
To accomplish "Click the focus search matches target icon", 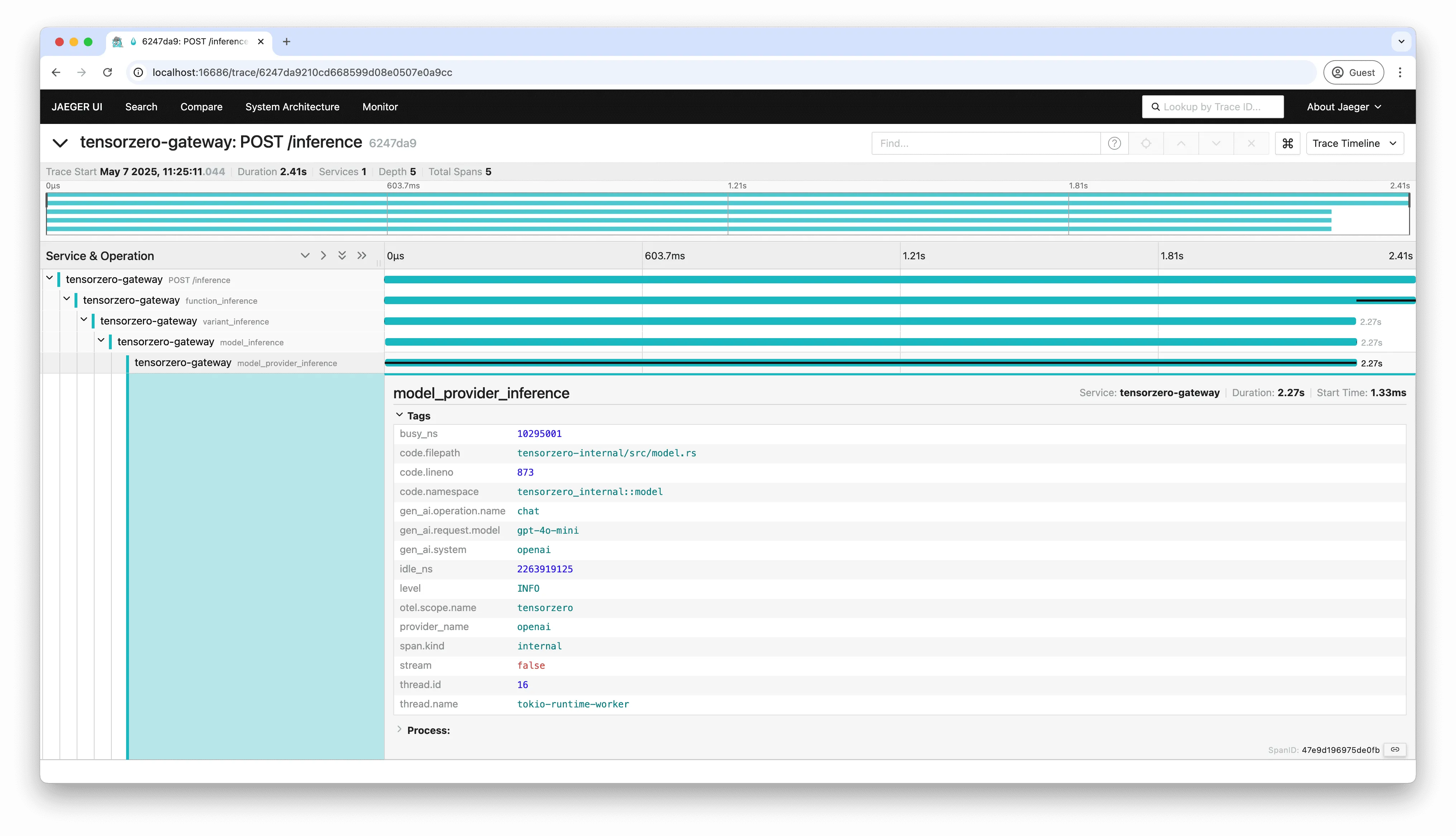I will [1145, 144].
